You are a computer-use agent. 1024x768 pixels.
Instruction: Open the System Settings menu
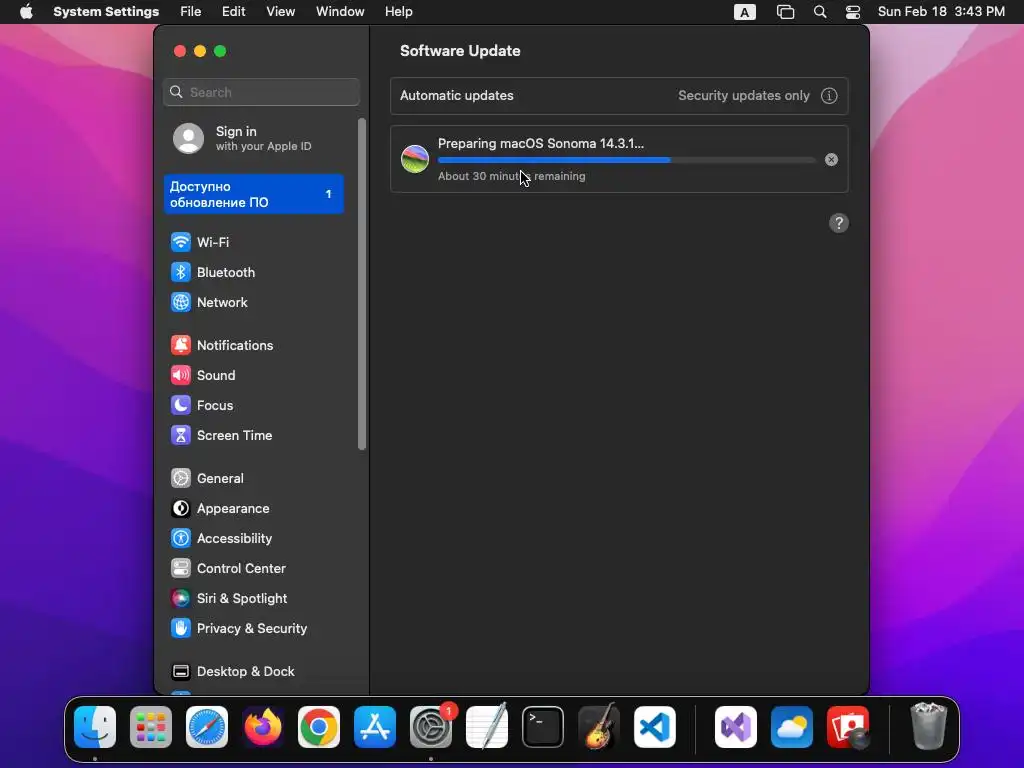(x=106, y=12)
